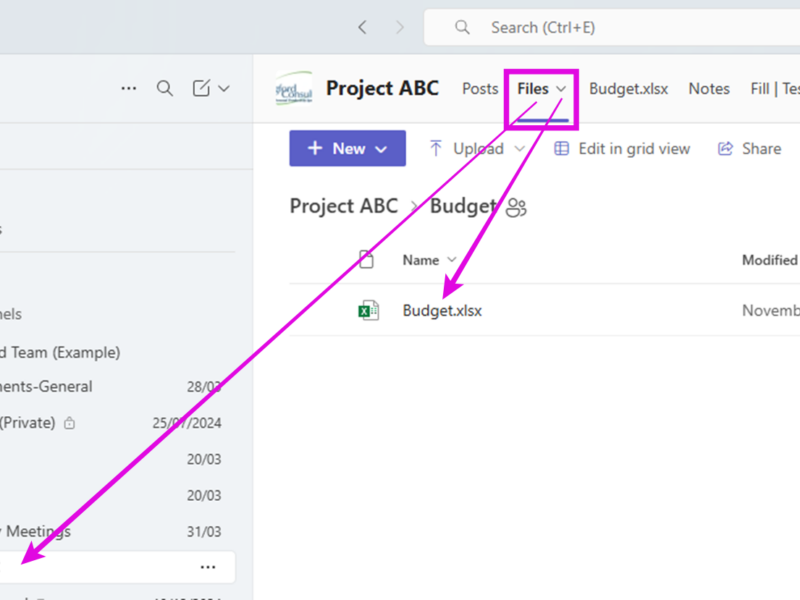Start a new chat with the compose icon
Image resolution: width=800 pixels, height=600 pixels.
[201, 88]
